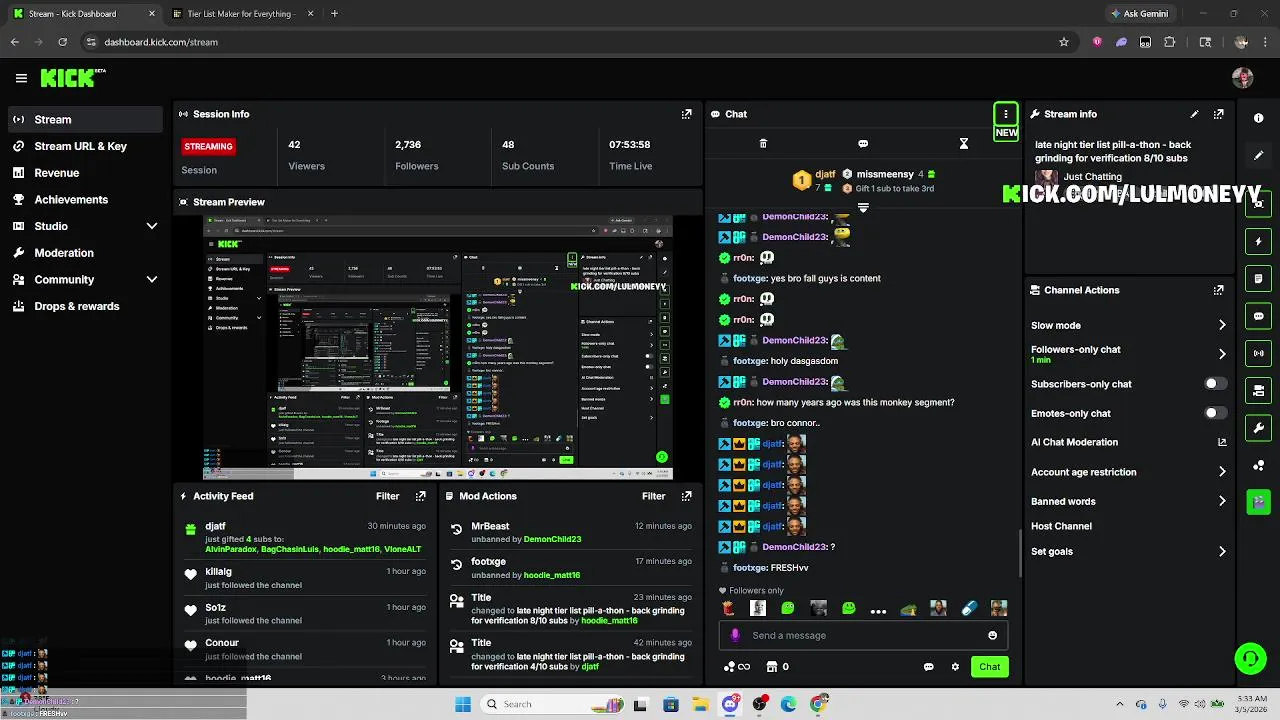This screenshot has height=720, width=1280.
Task: Open AI Chat Moderation external link icon
Action: [x=1222, y=442]
